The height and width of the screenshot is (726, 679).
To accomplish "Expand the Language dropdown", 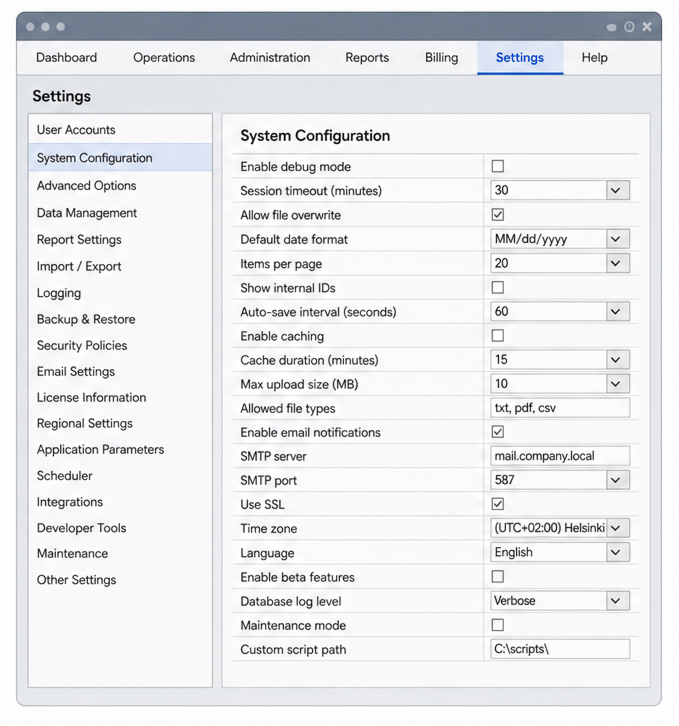I will [560, 552].
